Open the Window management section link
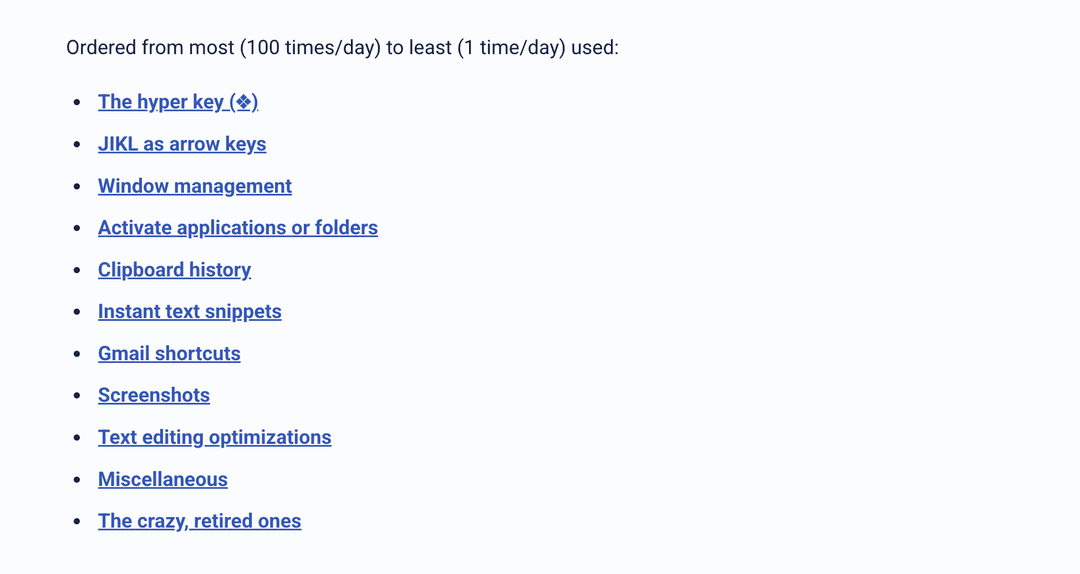Image resolution: width=1080 pixels, height=574 pixels. coord(195,186)
